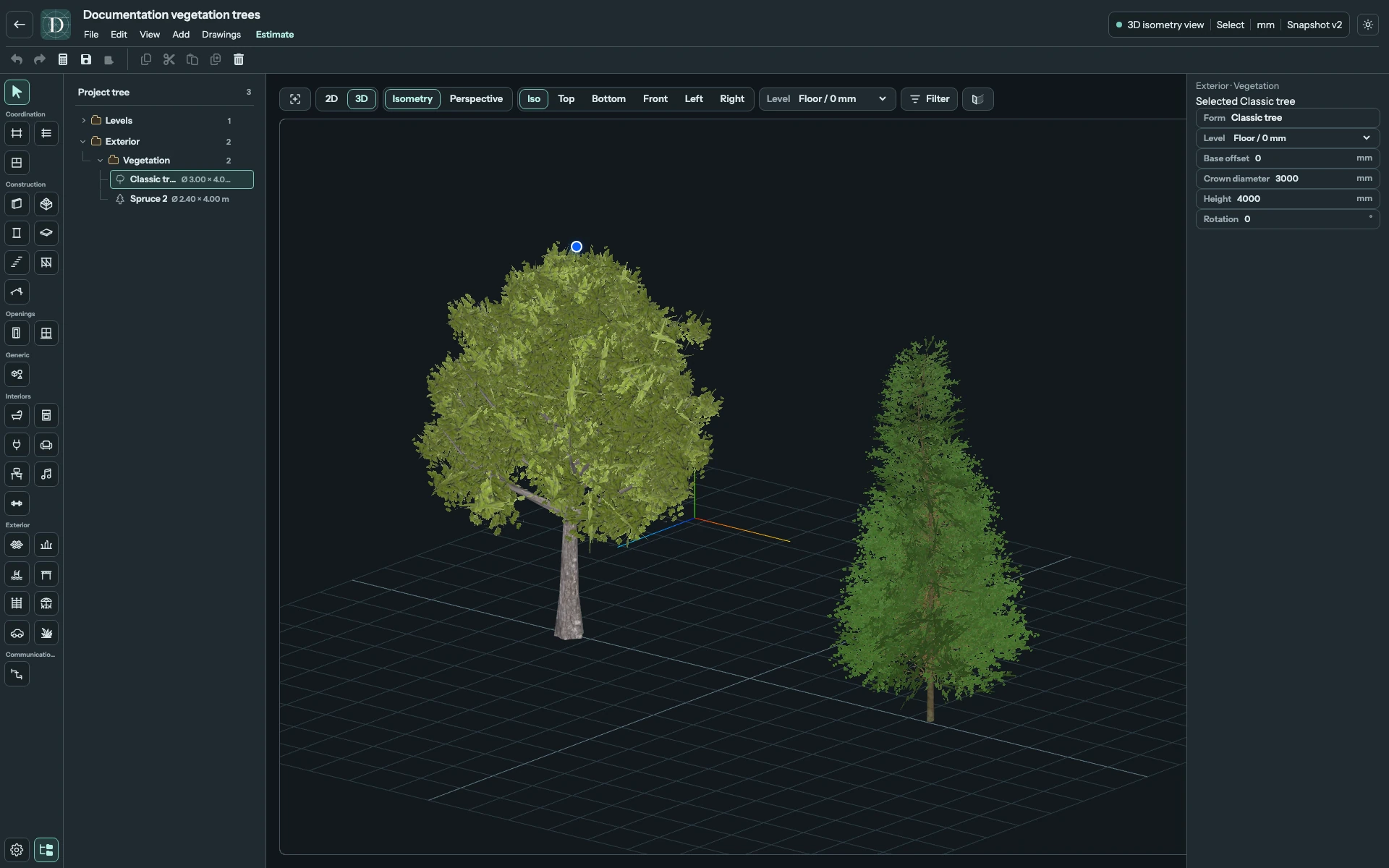Expand the Levels folder
This screenshot has width=1389, height=868.
pyautogui.click(x=84, y=121)
